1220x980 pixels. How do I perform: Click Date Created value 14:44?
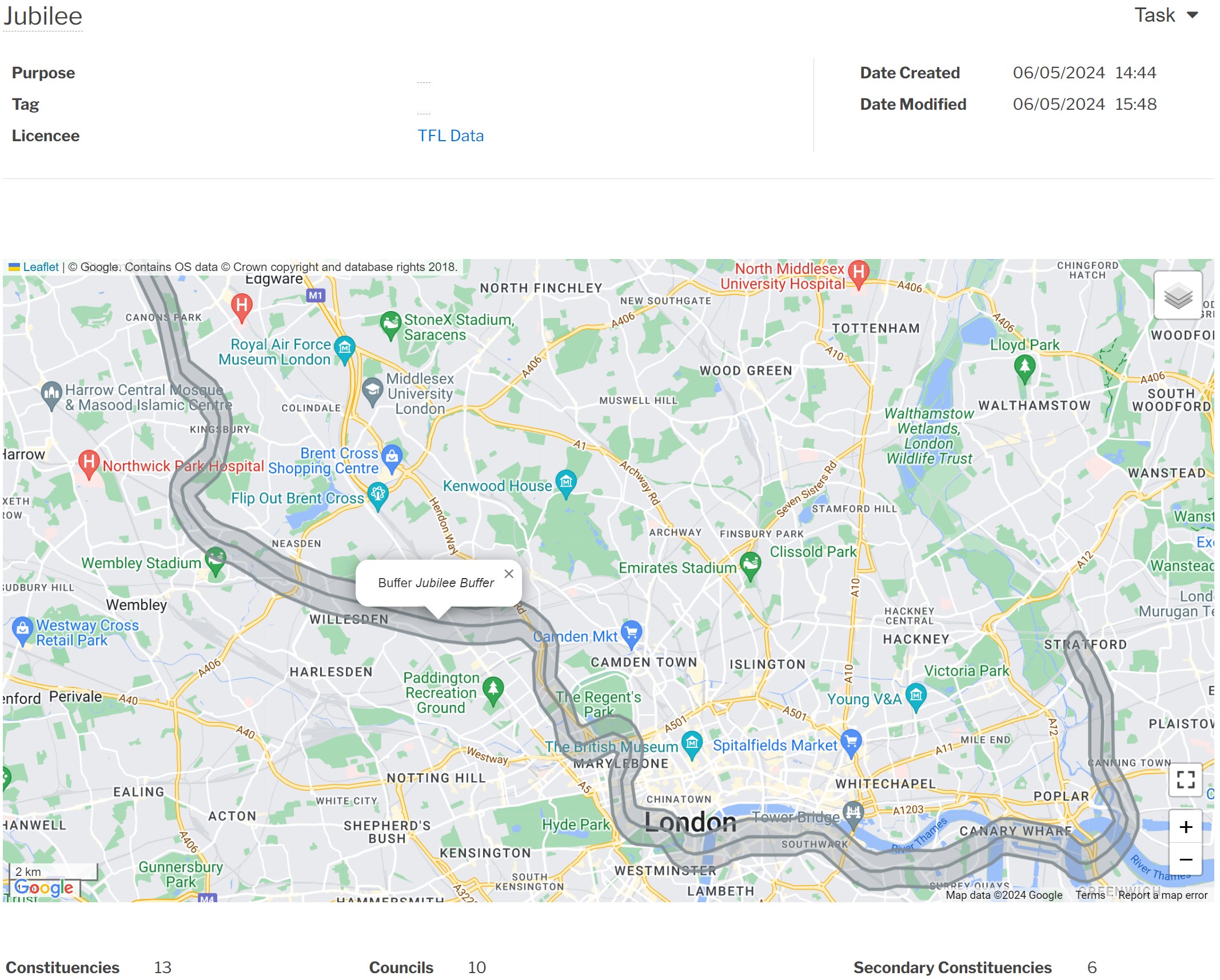[1135, 73]
